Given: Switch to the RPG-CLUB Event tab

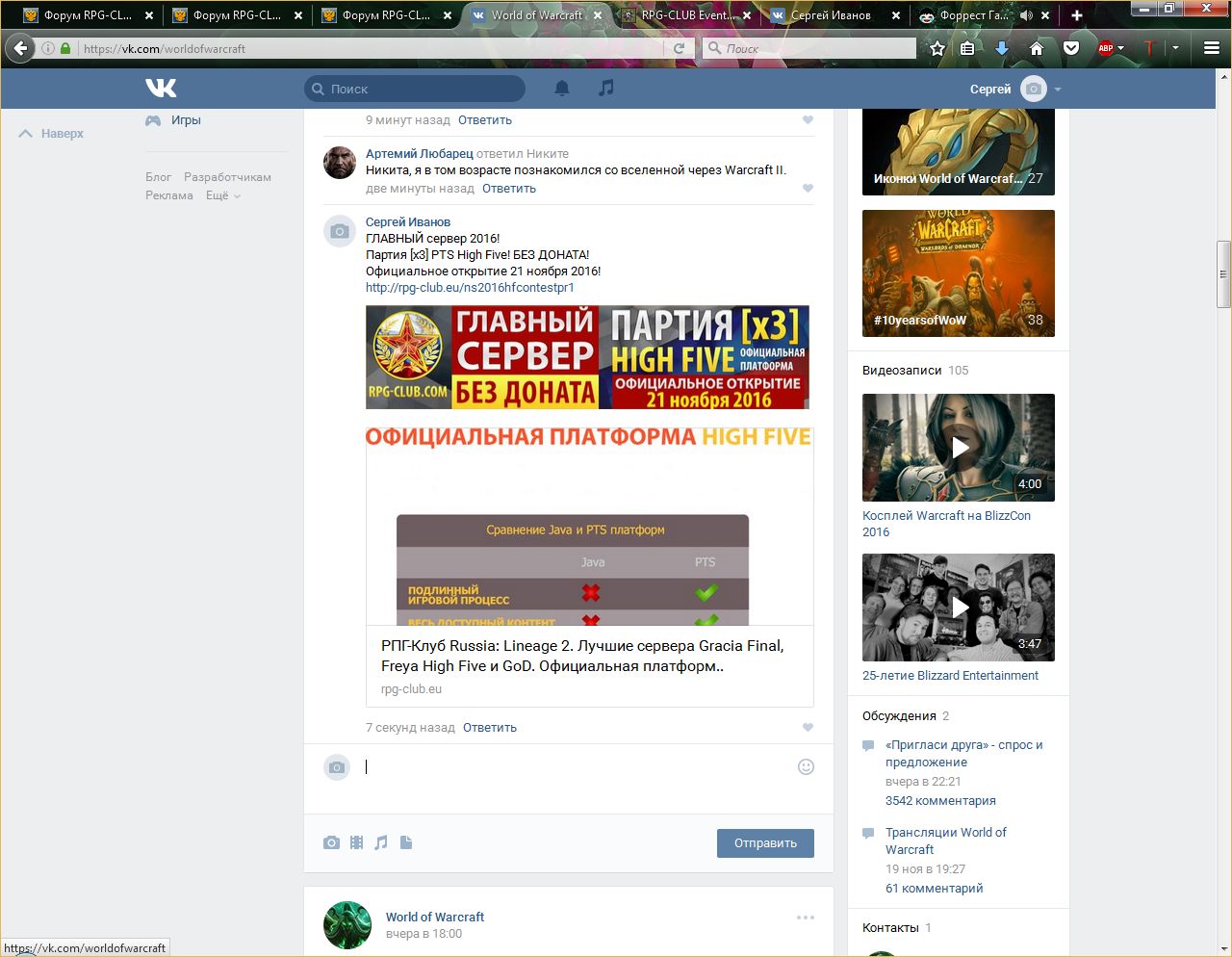Looking at the screenshot, I should click(686, 15).
